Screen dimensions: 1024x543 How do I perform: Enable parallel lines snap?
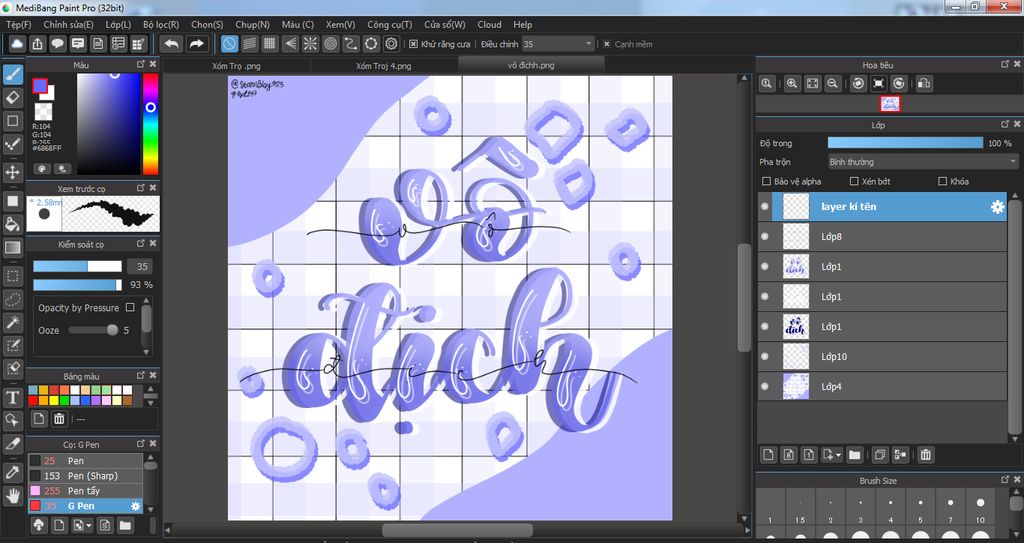[x=249, y=44]
